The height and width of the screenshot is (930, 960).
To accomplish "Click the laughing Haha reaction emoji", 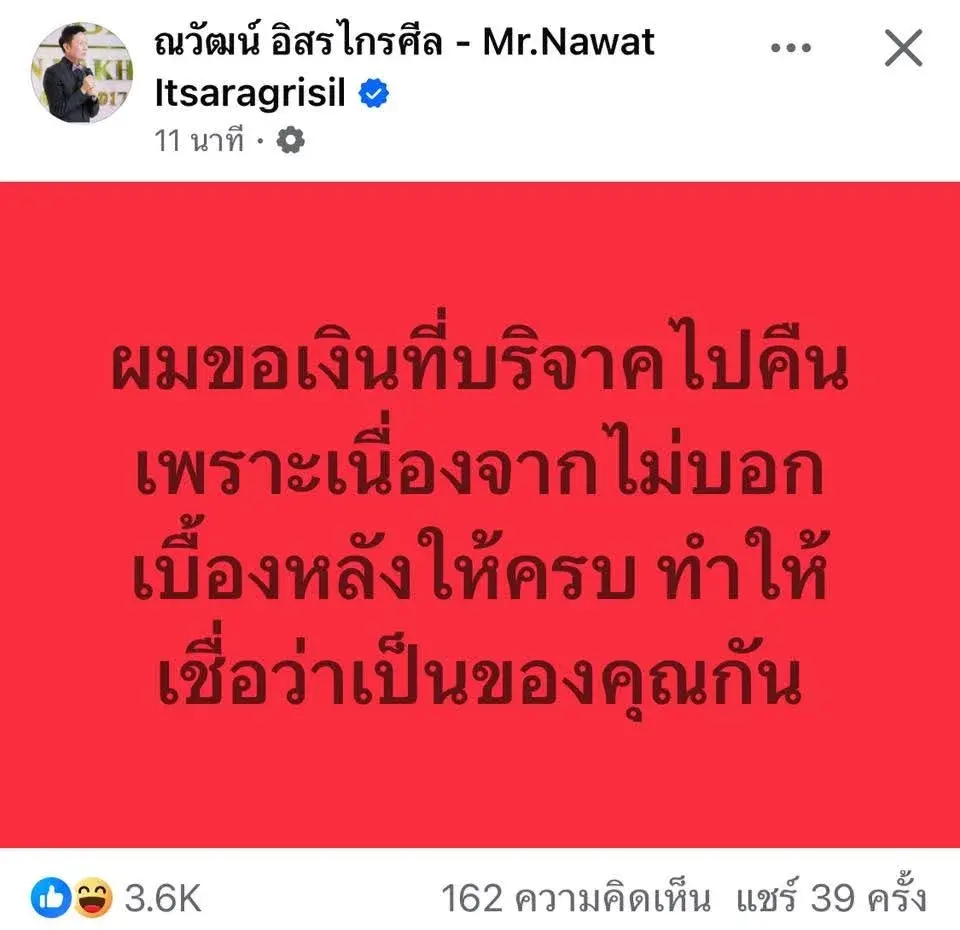I will tap(93, 898).
